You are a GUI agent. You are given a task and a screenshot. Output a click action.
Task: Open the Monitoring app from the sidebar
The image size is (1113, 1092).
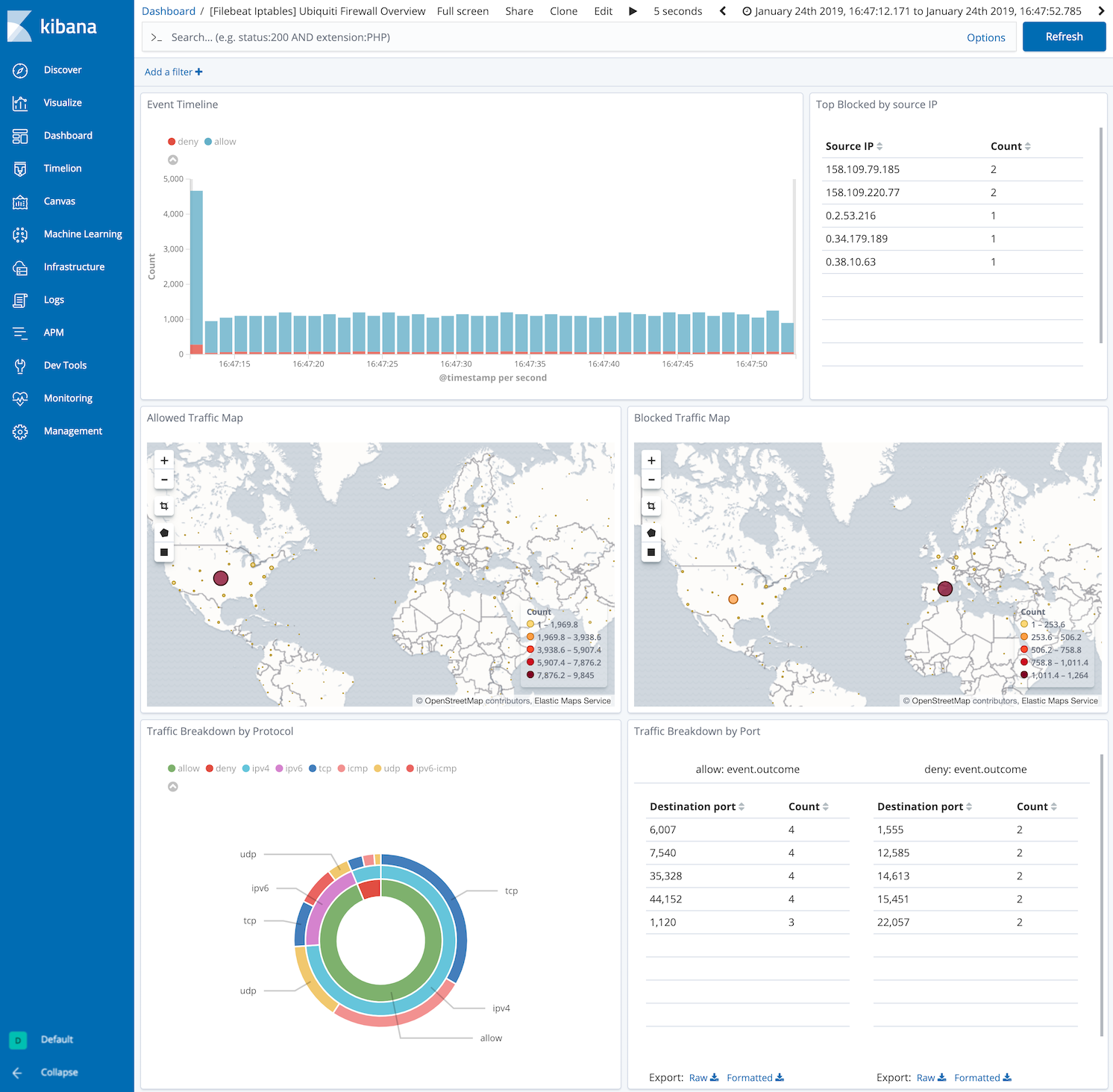tap(67, 398)
